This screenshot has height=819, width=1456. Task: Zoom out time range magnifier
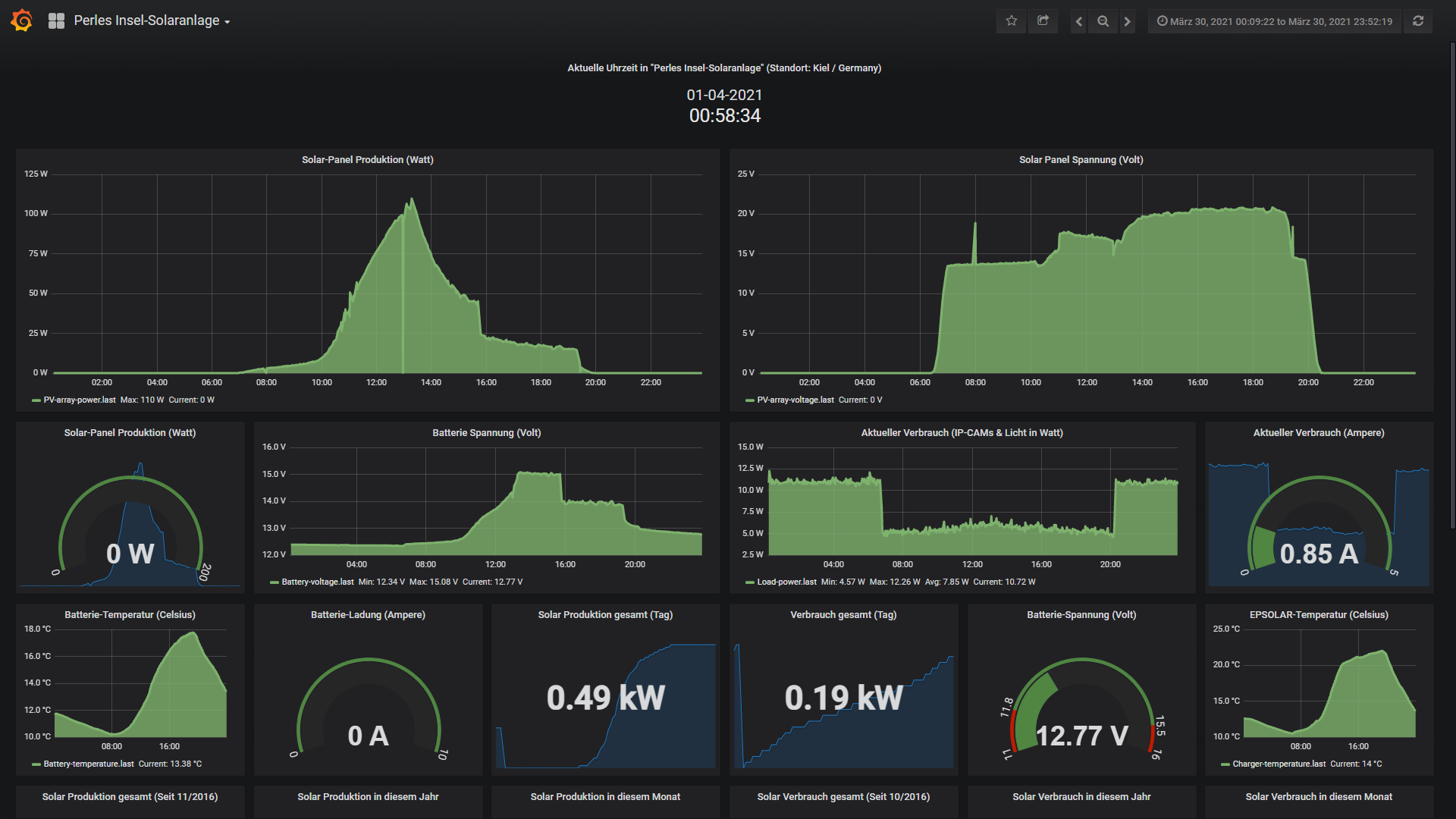pos(1103,21)
